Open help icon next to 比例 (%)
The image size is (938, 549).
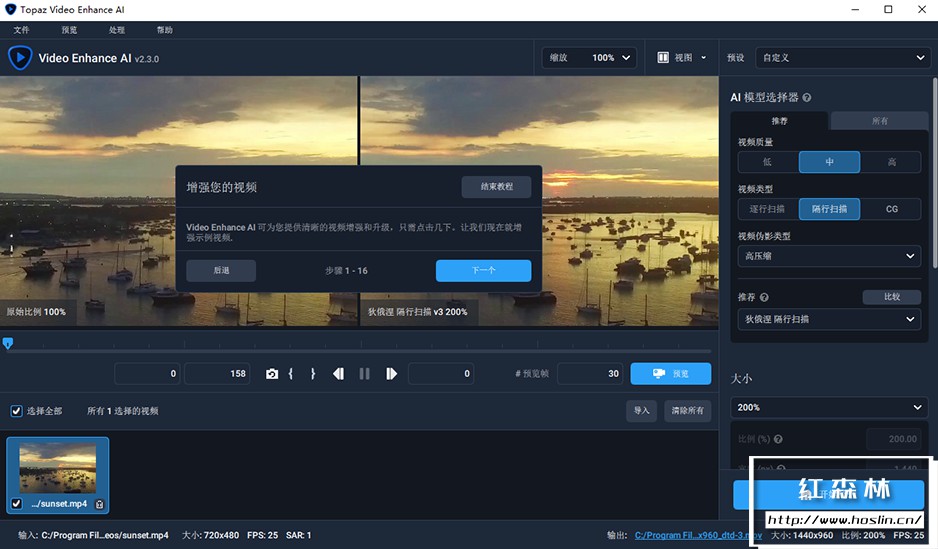pyautogui.click(x=778, y=439)
